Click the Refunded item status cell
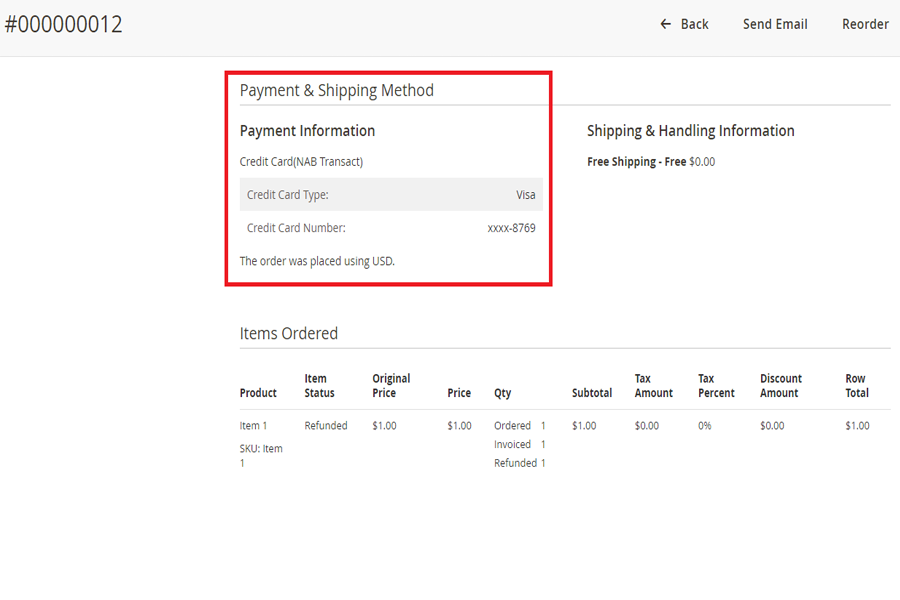The width and height of the screenshot is (900, 600). [326, 426]
